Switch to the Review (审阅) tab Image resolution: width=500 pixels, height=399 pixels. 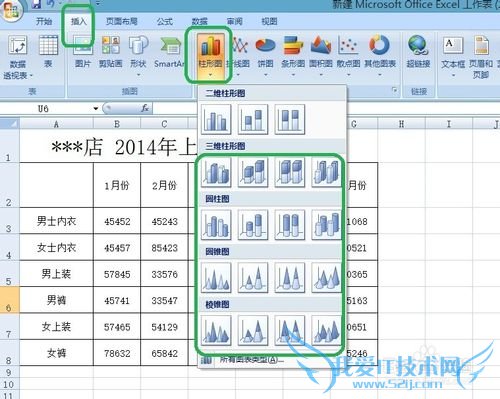tap(235, 22)
